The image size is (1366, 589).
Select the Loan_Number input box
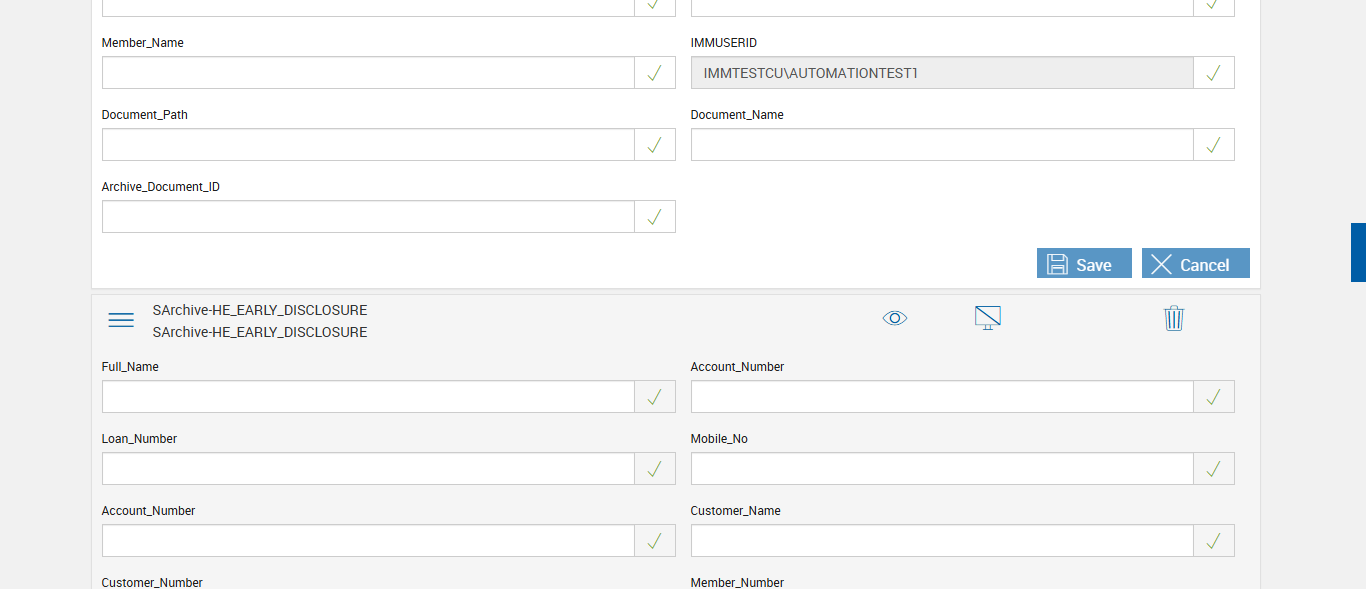tap(368, 469)
